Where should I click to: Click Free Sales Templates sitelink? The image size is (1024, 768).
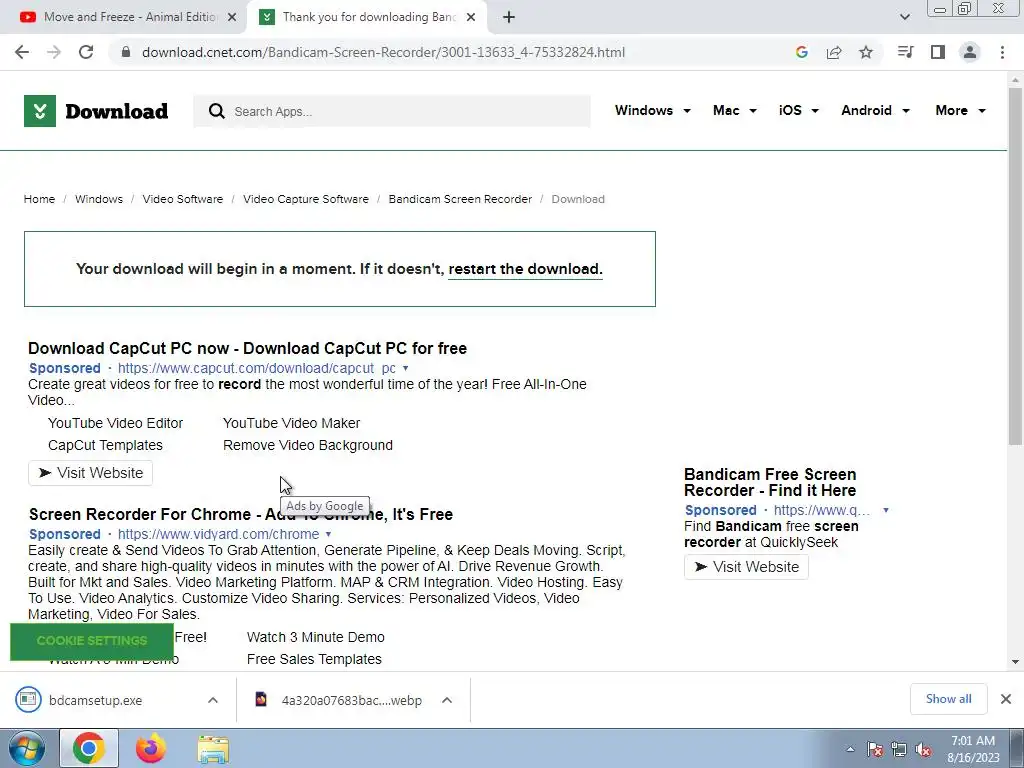314,660
